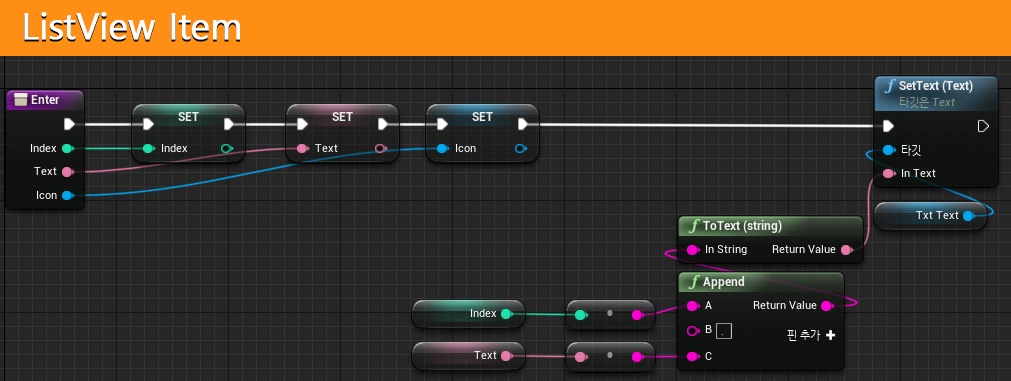Click the Append node's A input pin
The image size is (1011, 381).
coord(693,306)
